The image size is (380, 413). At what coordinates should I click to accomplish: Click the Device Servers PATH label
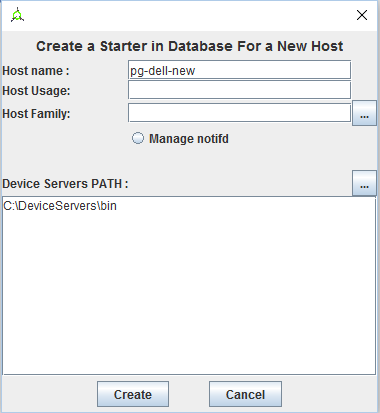click(x=65, y=184)
